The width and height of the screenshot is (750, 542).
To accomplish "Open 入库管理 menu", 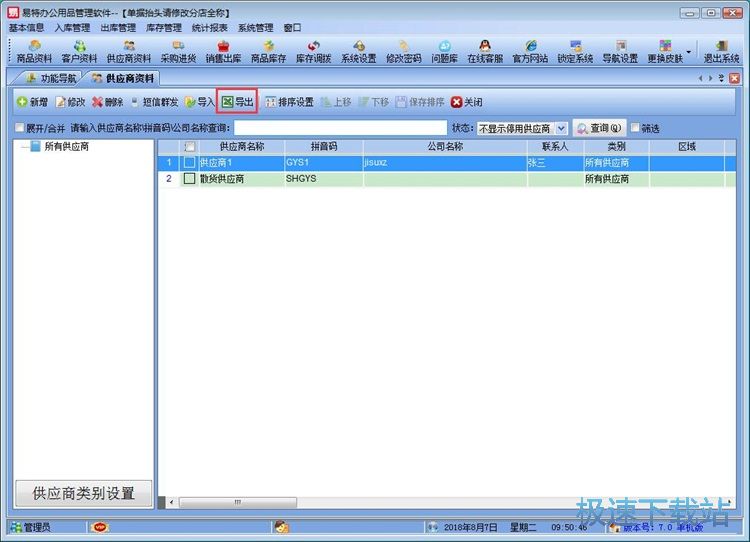I will 72,28.
